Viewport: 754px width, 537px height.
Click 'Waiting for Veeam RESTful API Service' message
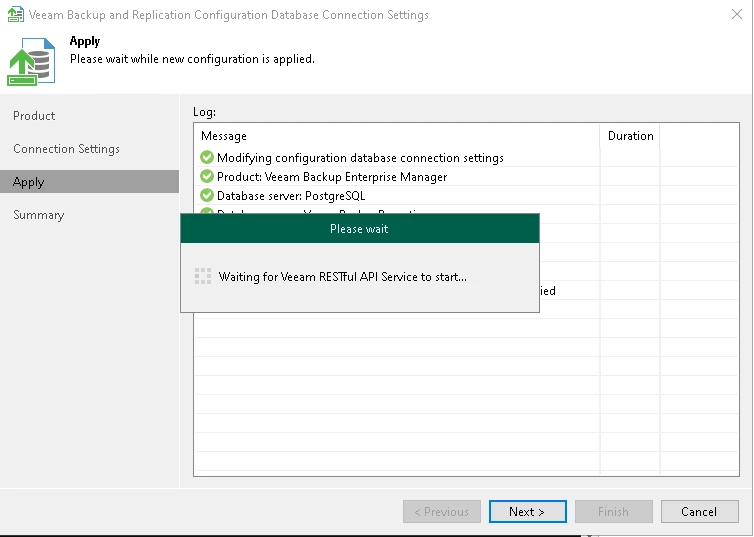point(342,277)
